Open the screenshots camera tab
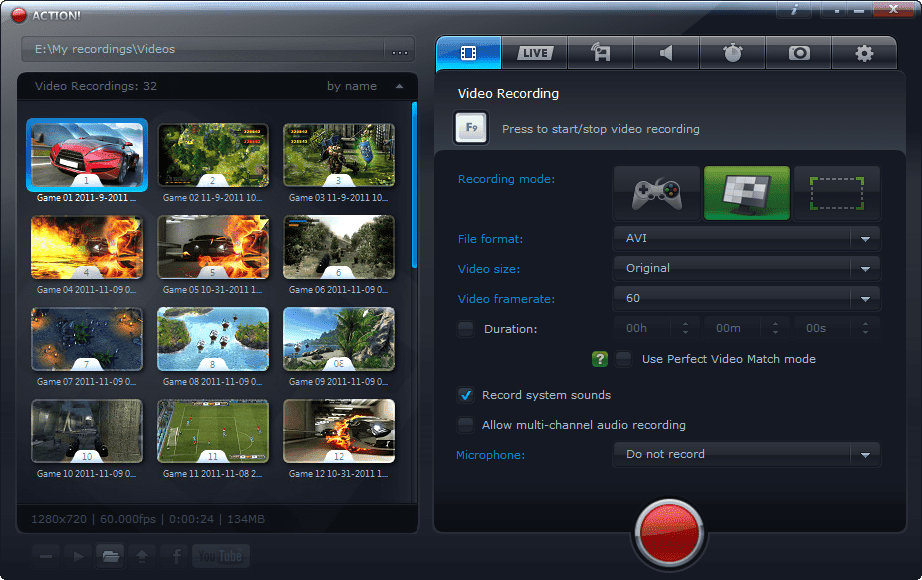Screen dimensions: 922x580 click(x=799, y=53)
